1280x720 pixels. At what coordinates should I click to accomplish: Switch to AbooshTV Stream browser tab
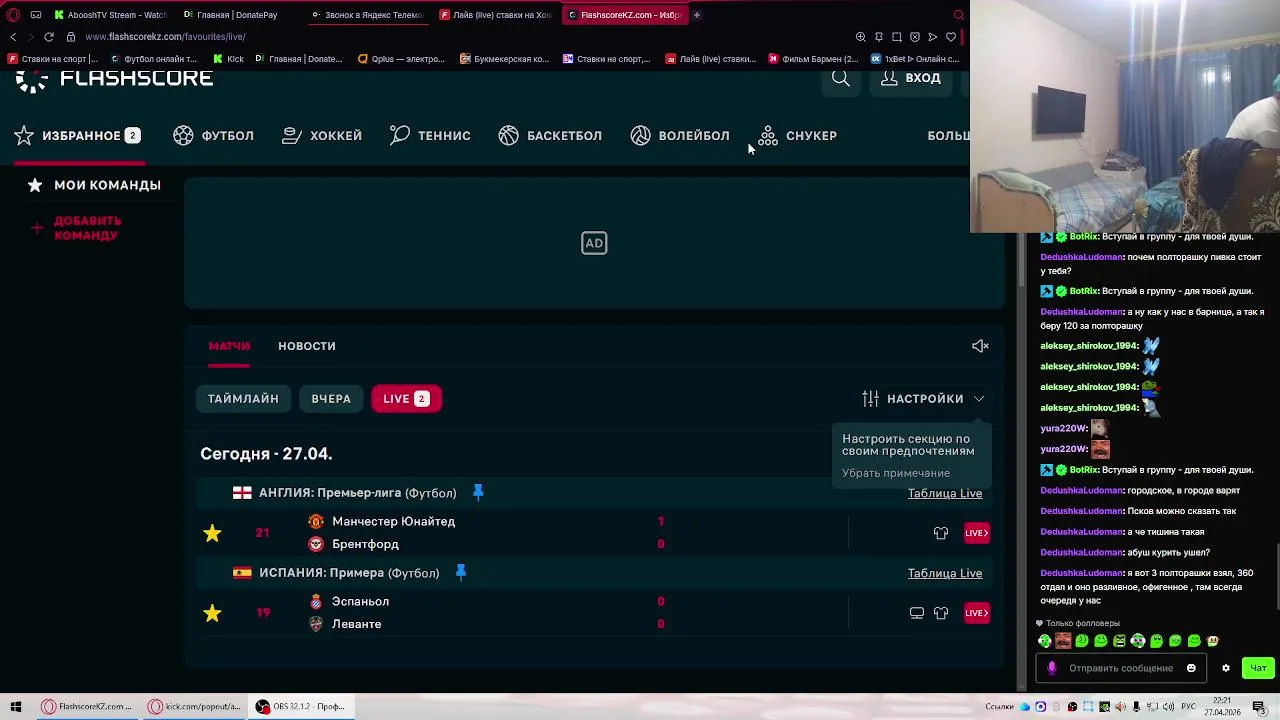pyautogui.click(x=111, y=15)
